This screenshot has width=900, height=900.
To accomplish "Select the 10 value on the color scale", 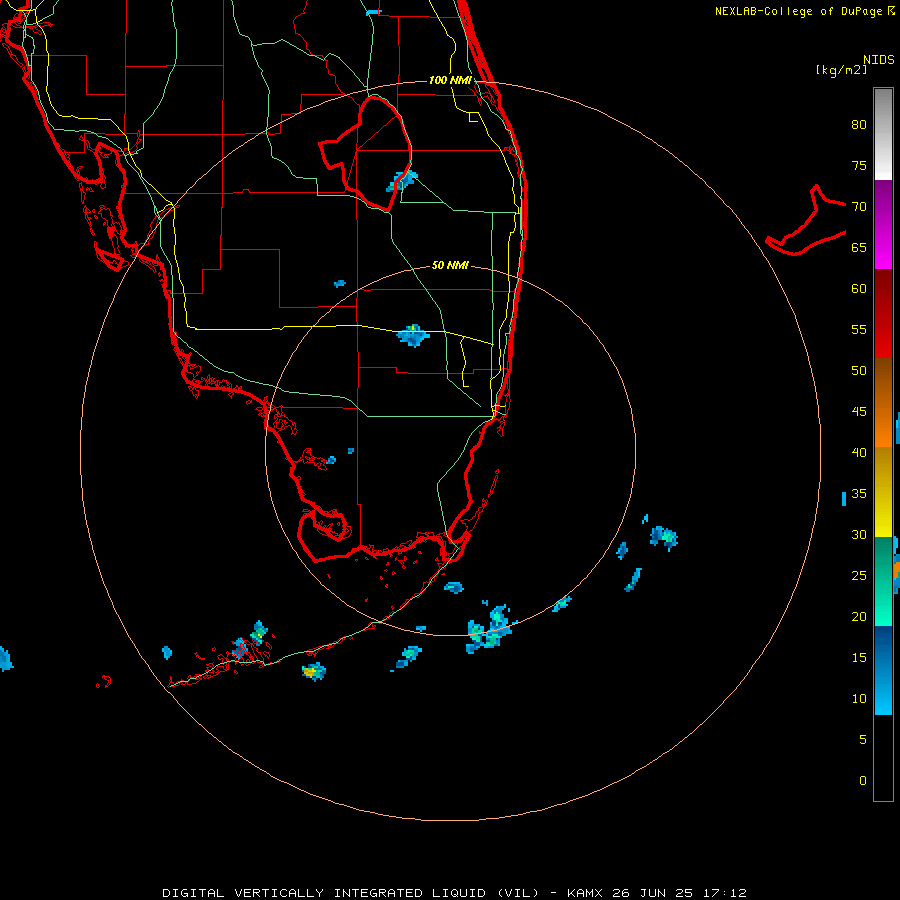I will click(x=859, y=699).
